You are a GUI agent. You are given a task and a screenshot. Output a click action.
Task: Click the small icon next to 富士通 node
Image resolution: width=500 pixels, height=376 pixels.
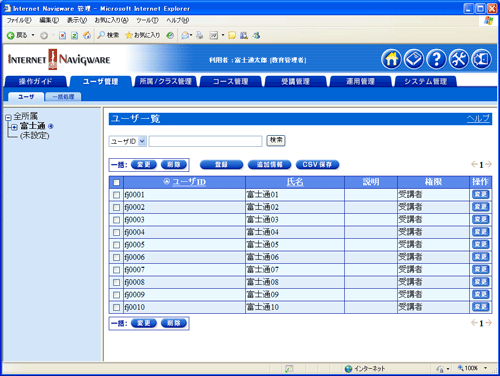tap(51, 126)
